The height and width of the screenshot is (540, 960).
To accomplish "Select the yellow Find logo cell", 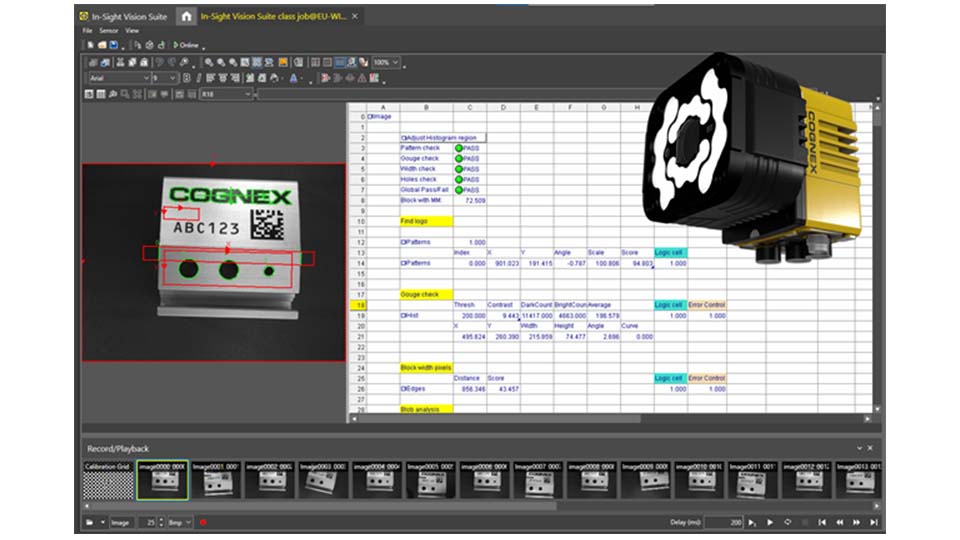I will pyautogui.click(x=426, y=221).
